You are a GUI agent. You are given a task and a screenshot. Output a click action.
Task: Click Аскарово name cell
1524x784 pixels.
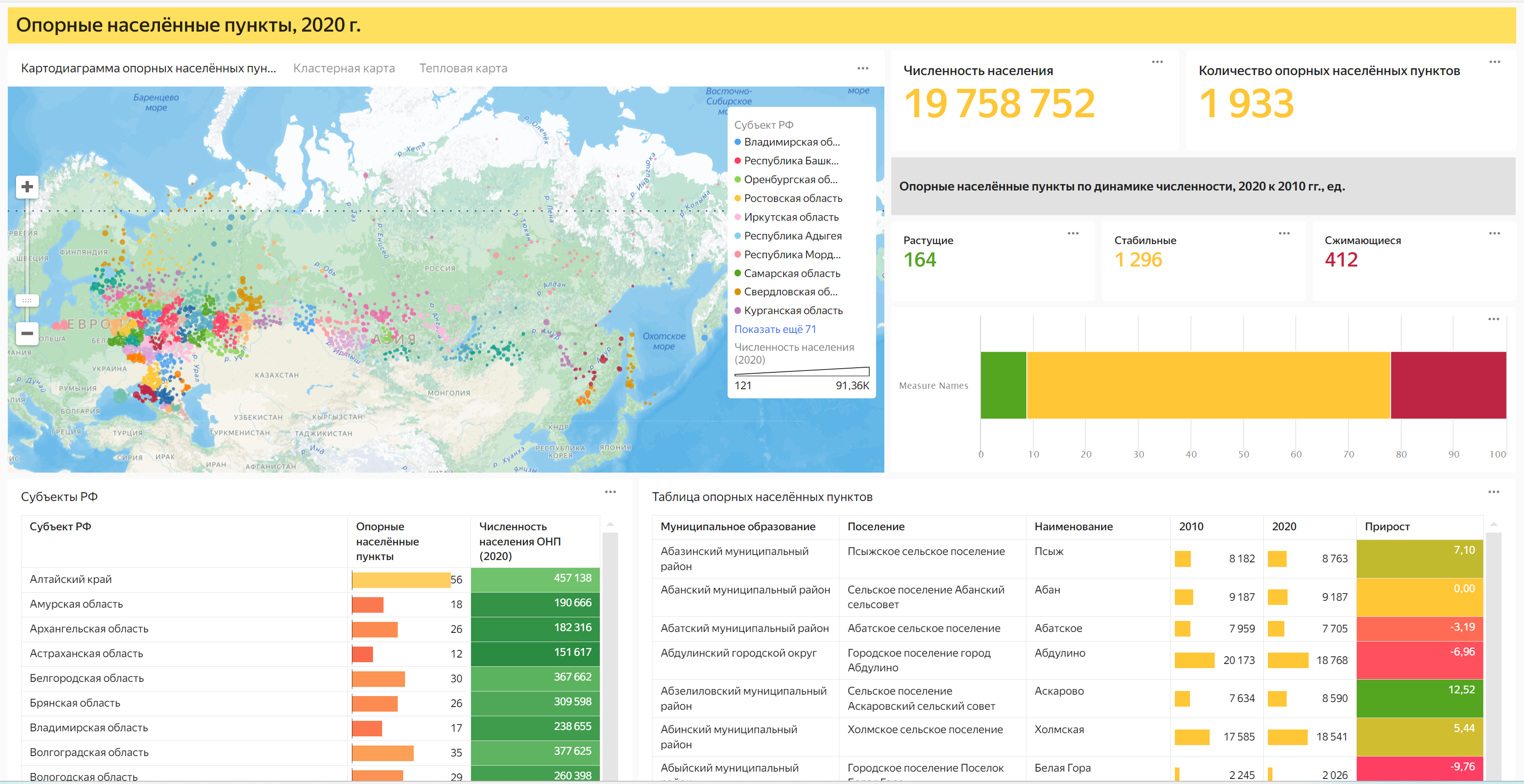click(1097, 698)
